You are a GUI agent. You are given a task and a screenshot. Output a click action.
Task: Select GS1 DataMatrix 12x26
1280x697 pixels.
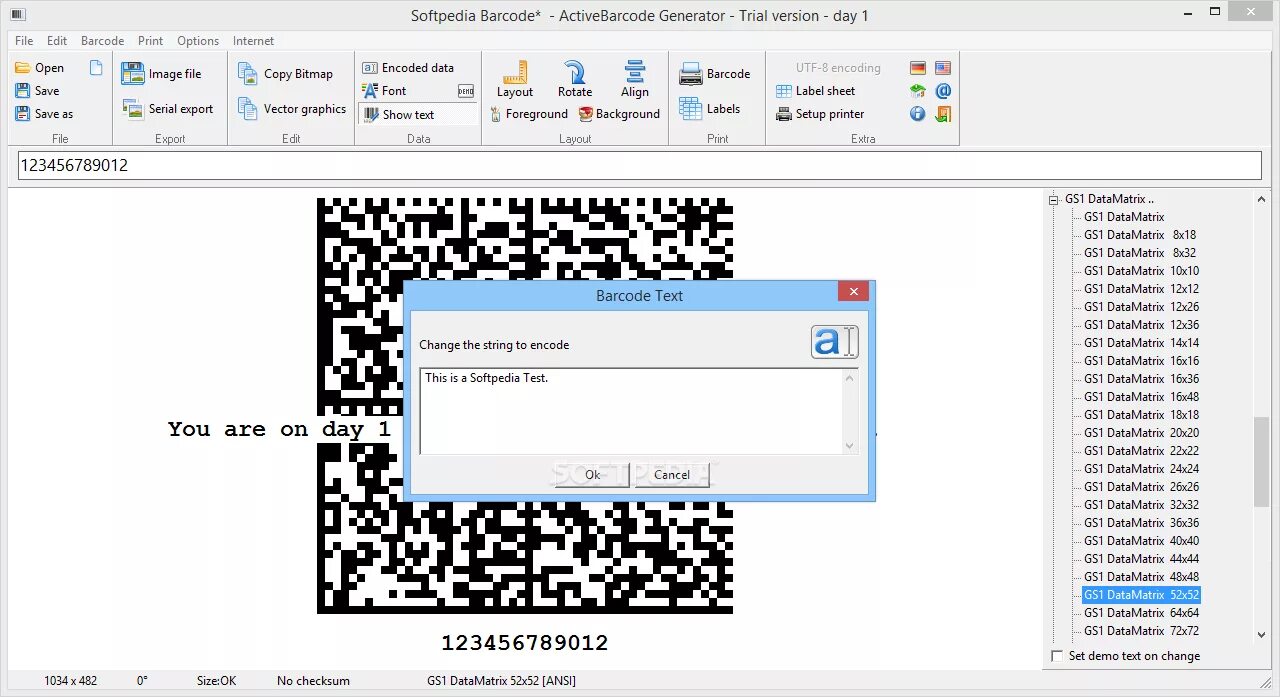click(1141, 307)
